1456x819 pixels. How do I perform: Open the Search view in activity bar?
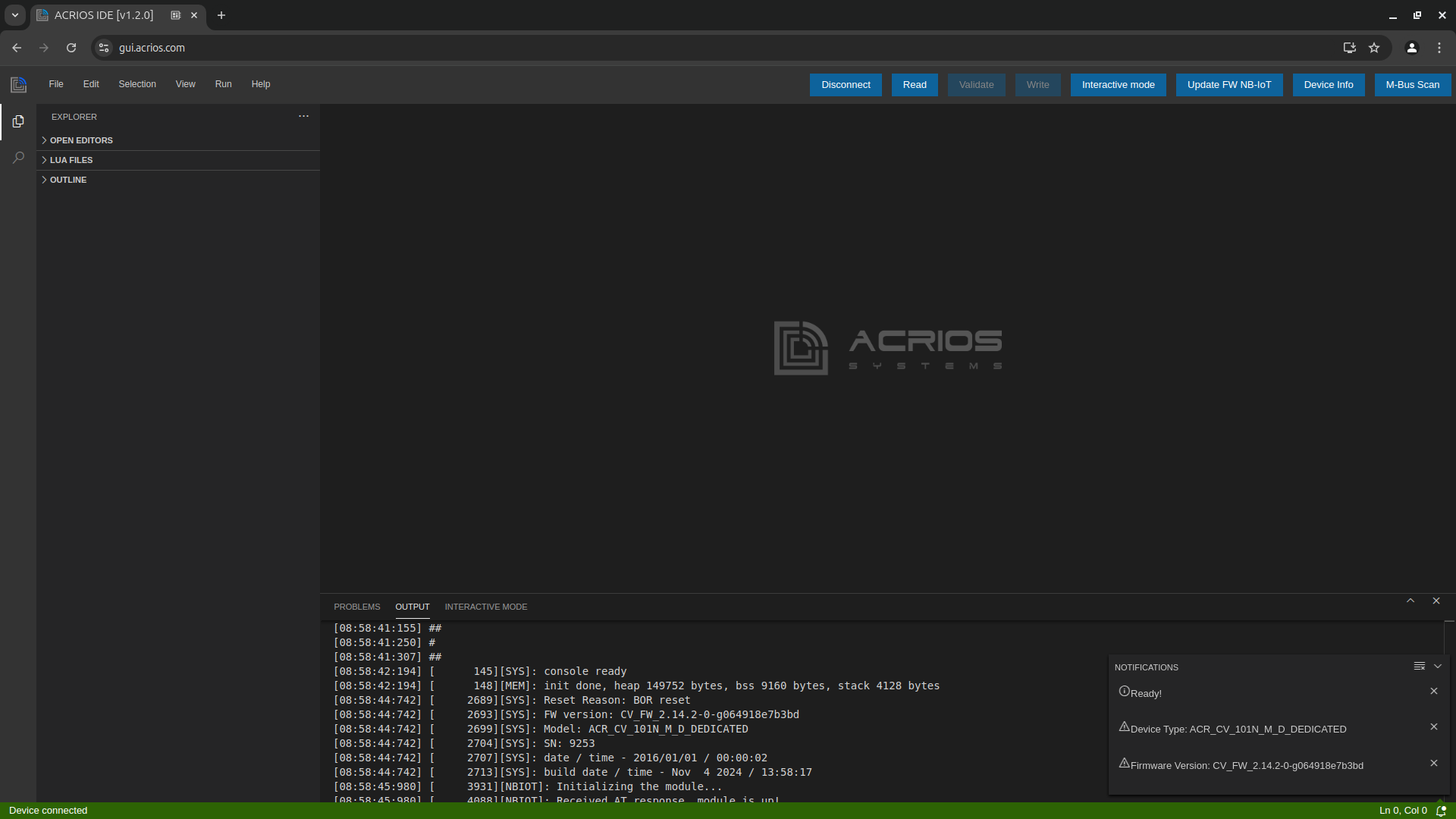pos(18,158)
